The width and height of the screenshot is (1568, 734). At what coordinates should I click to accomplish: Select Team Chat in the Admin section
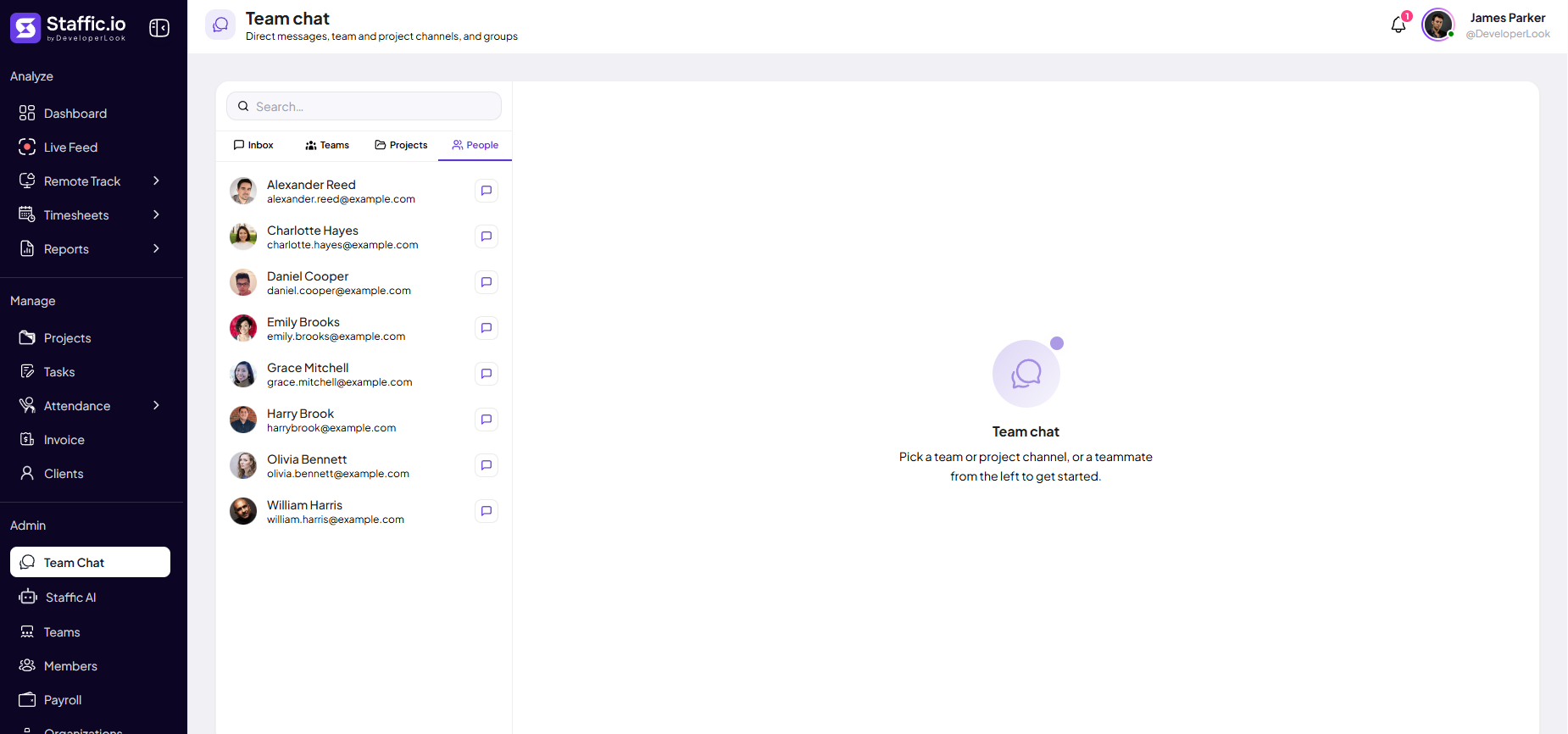(90, 562)
